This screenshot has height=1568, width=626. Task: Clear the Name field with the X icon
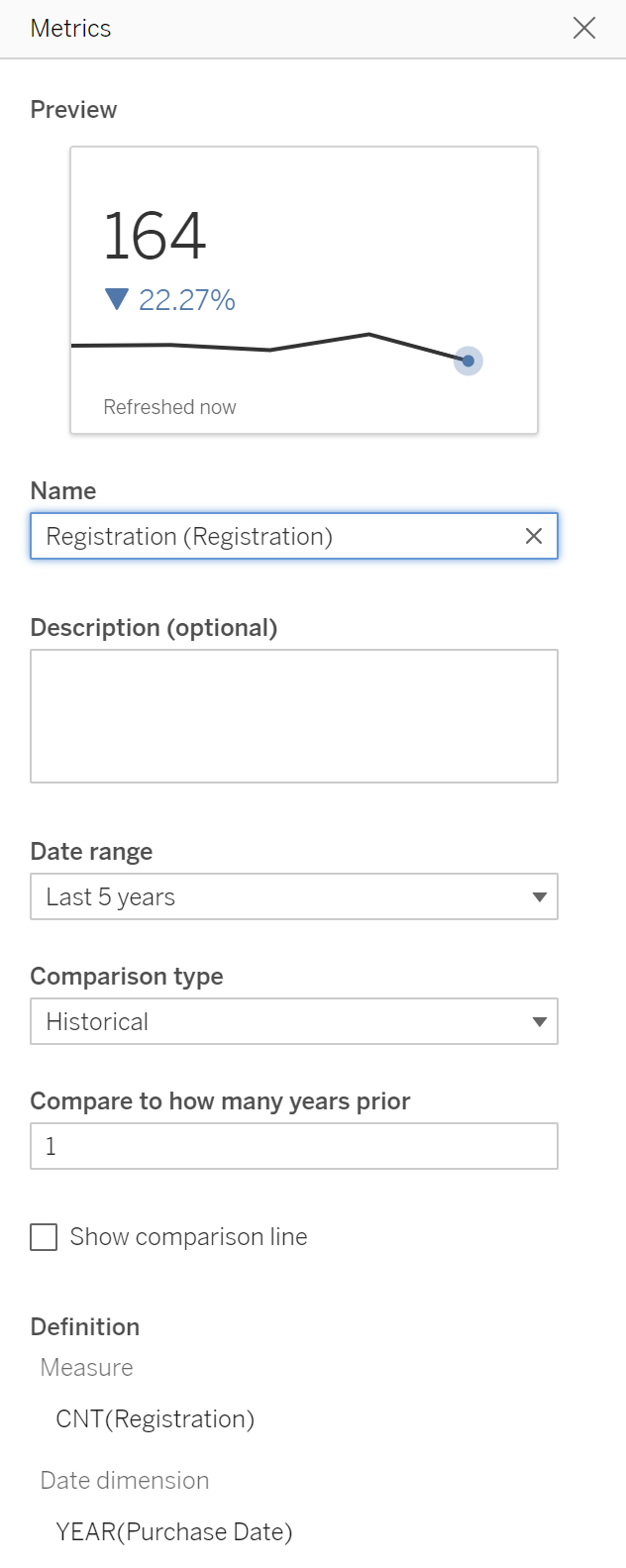(534, 536)
